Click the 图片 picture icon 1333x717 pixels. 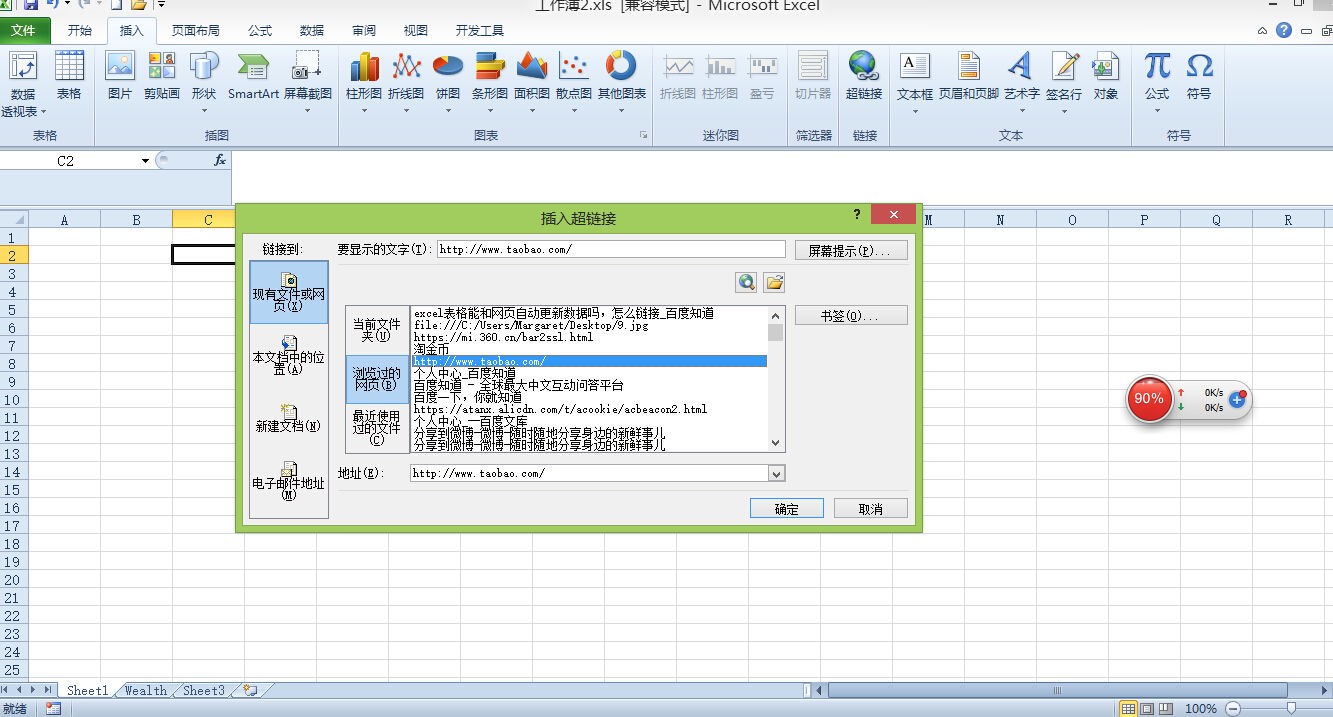[x=120, y=77]
